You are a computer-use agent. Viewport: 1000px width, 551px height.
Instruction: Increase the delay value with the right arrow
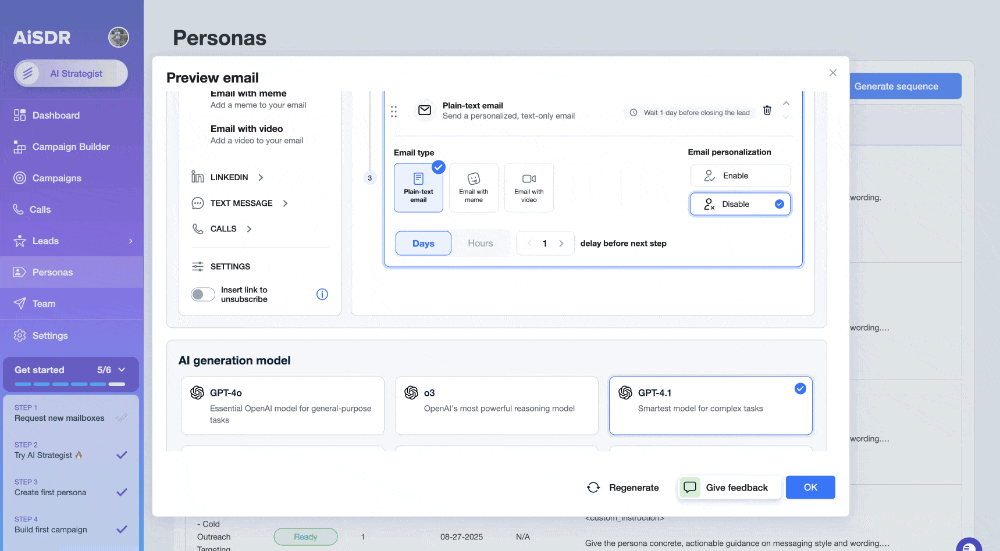(x=564, y=243)
